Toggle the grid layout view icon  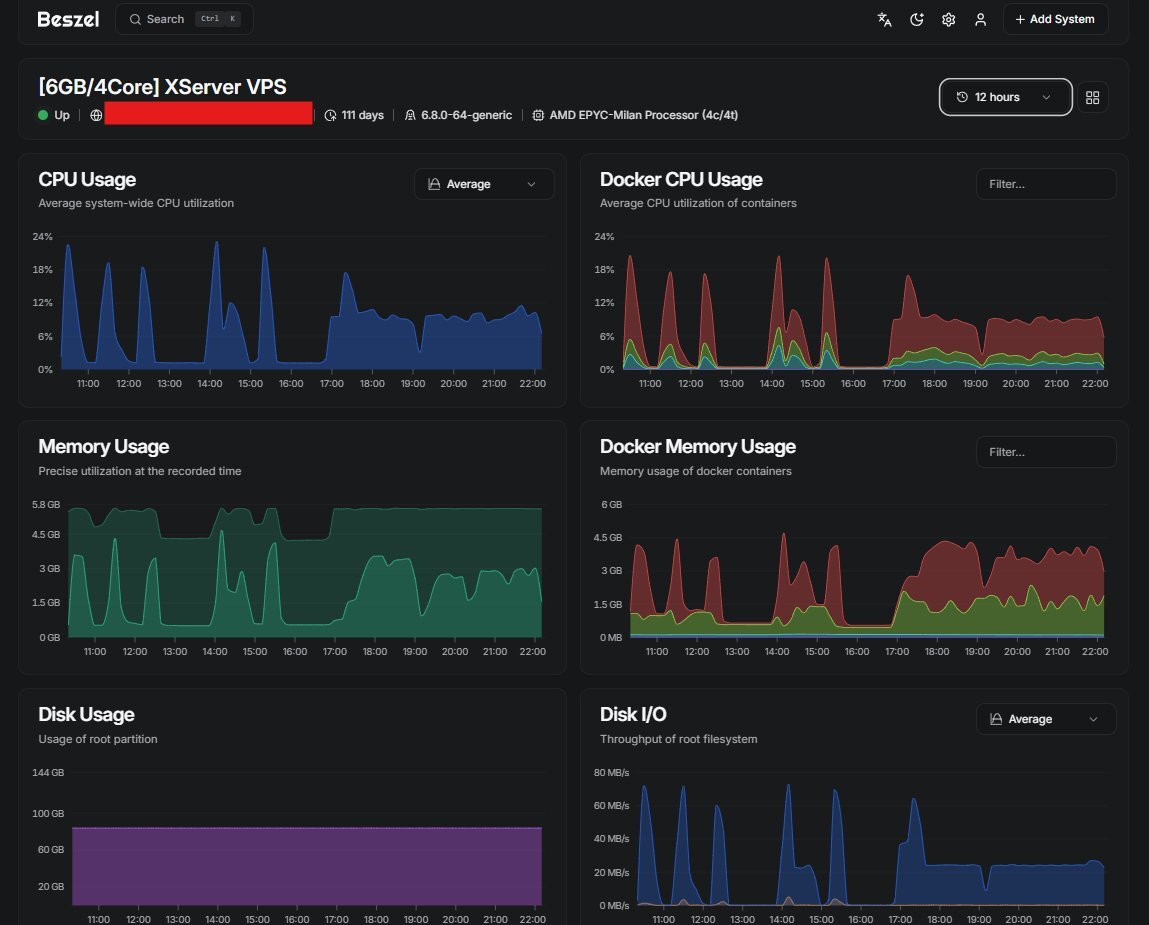pyautogui.click(x=1092, y=97)
